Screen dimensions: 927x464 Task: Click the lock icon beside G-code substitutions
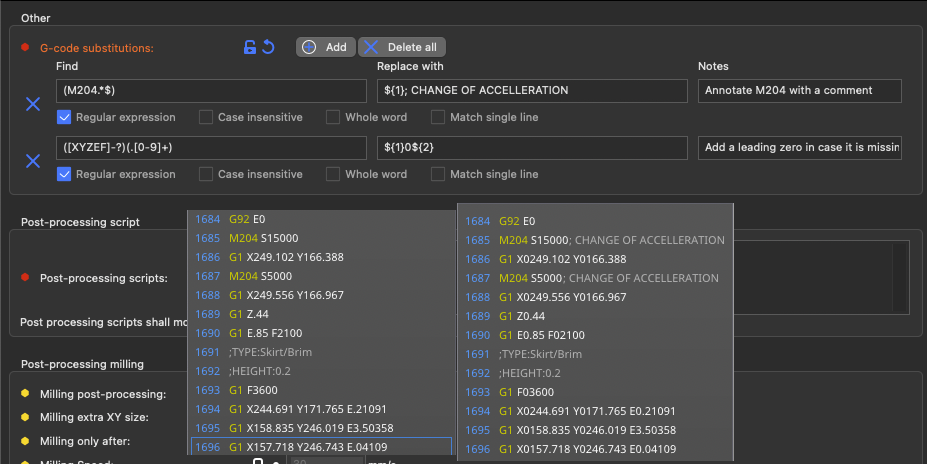tap(250, 47)
